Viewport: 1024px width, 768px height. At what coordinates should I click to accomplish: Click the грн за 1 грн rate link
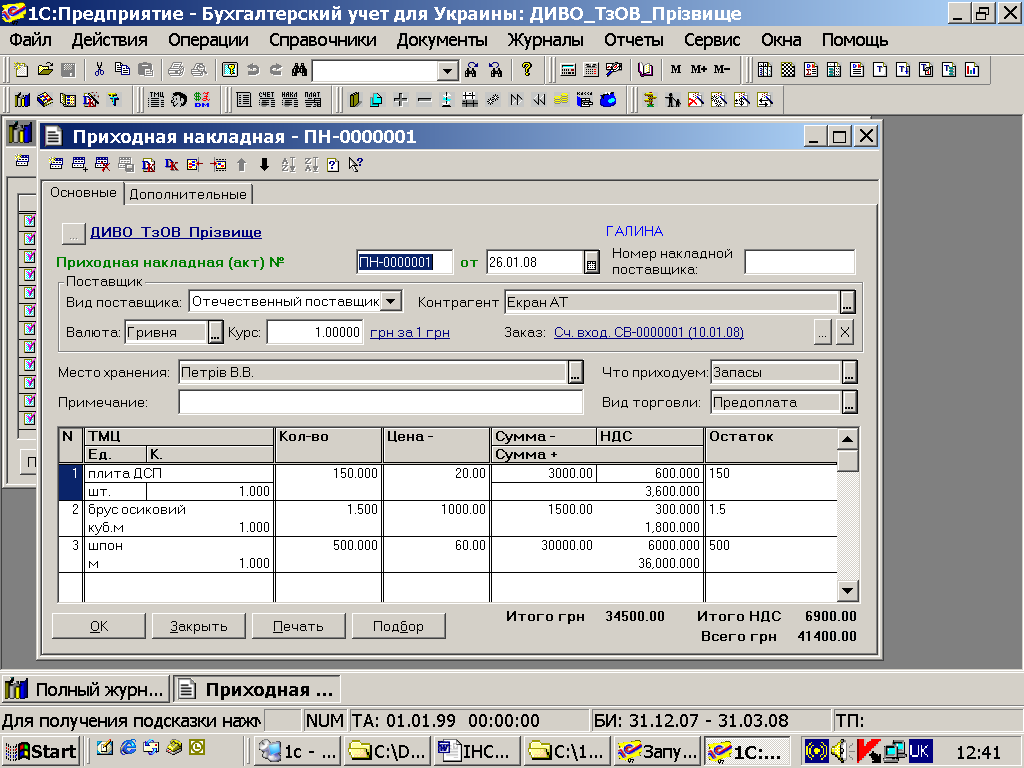pos(409,332)
